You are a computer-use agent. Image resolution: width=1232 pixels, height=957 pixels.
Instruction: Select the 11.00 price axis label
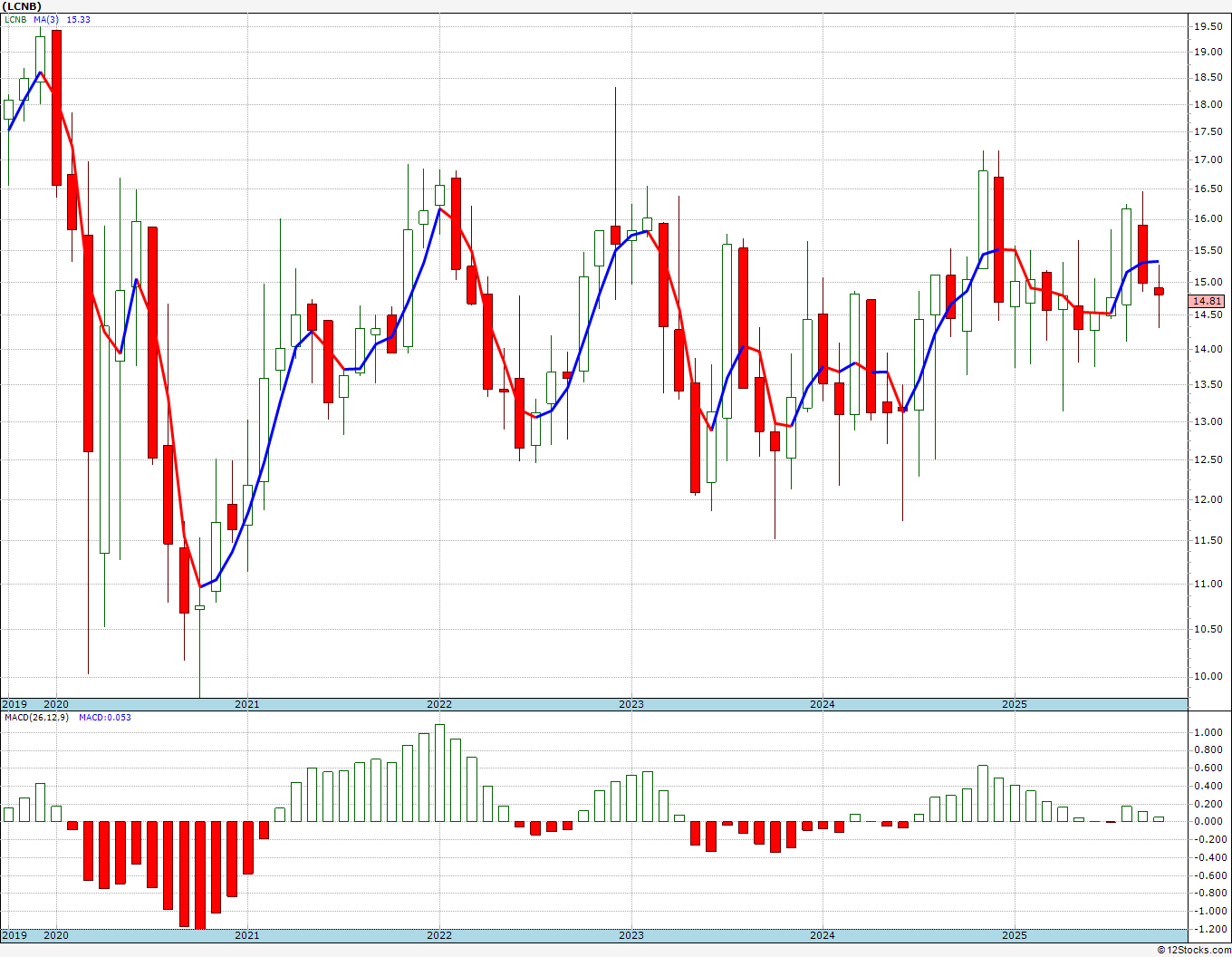pos(1208,585)
